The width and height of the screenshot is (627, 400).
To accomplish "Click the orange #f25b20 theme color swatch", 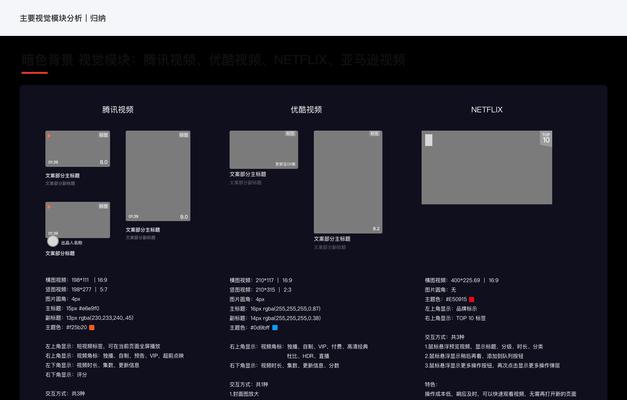I will 92,328.
